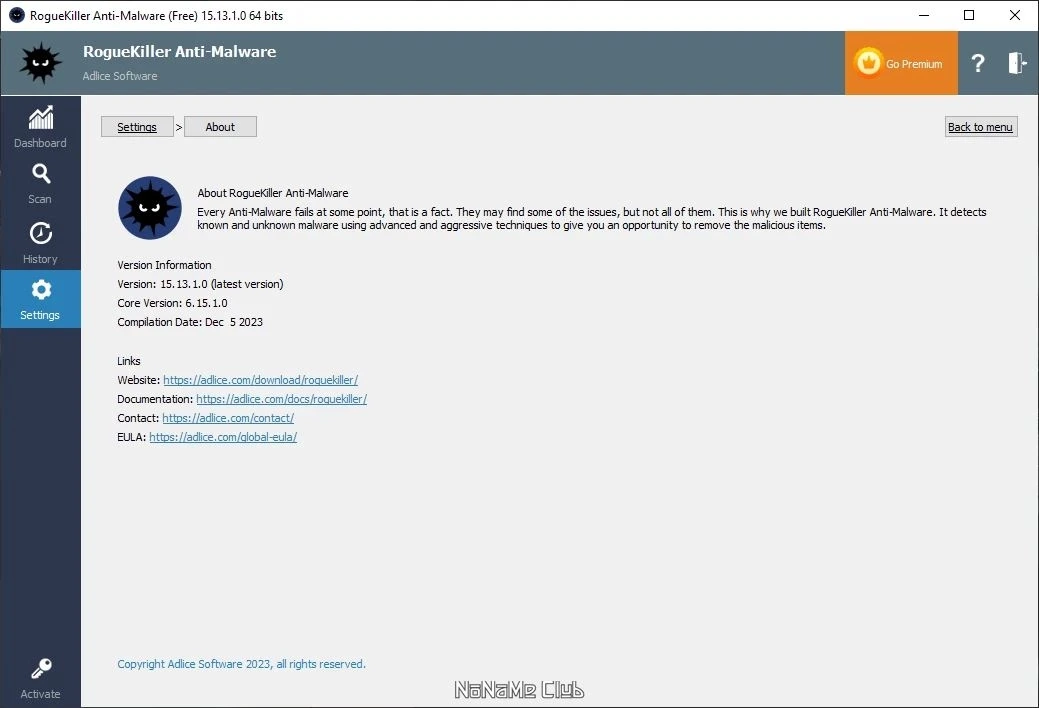Close the RogueKiller window
The height and width of the screenshot is (708, 1039).
point(1014,15)
